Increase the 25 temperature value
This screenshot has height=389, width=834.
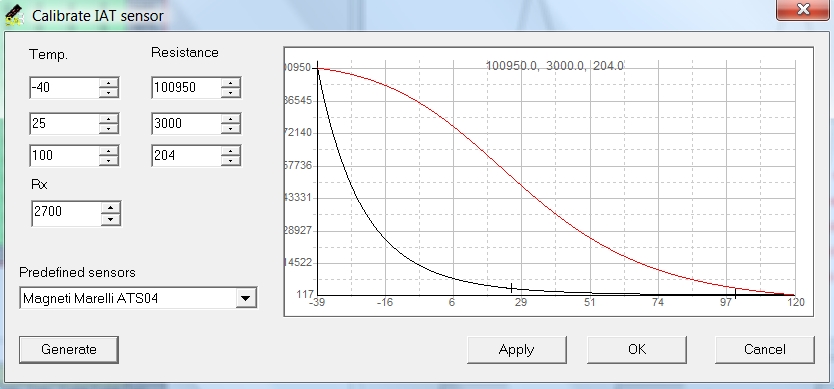coord(109,119)
